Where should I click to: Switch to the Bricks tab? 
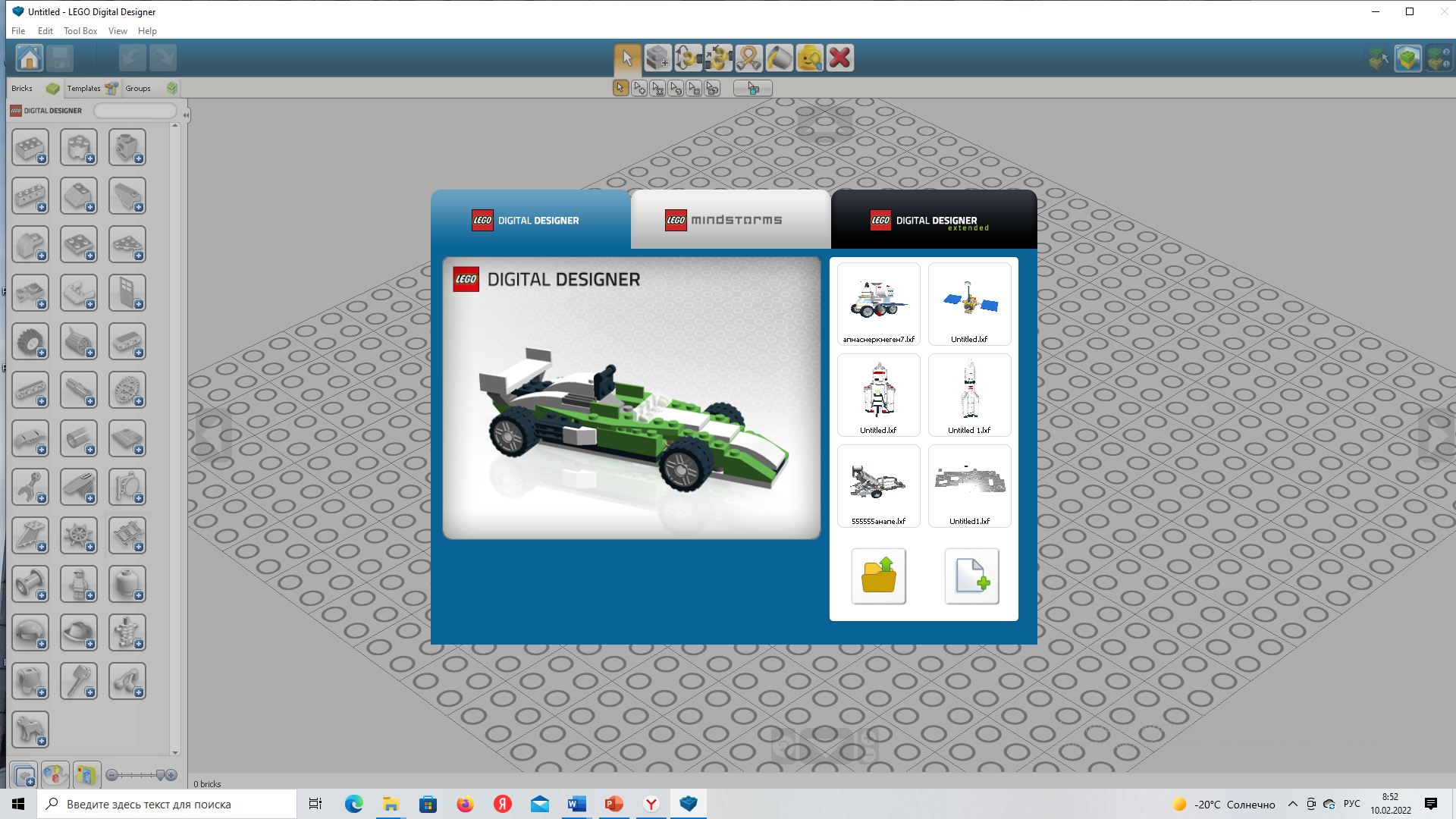click(34, 88)
